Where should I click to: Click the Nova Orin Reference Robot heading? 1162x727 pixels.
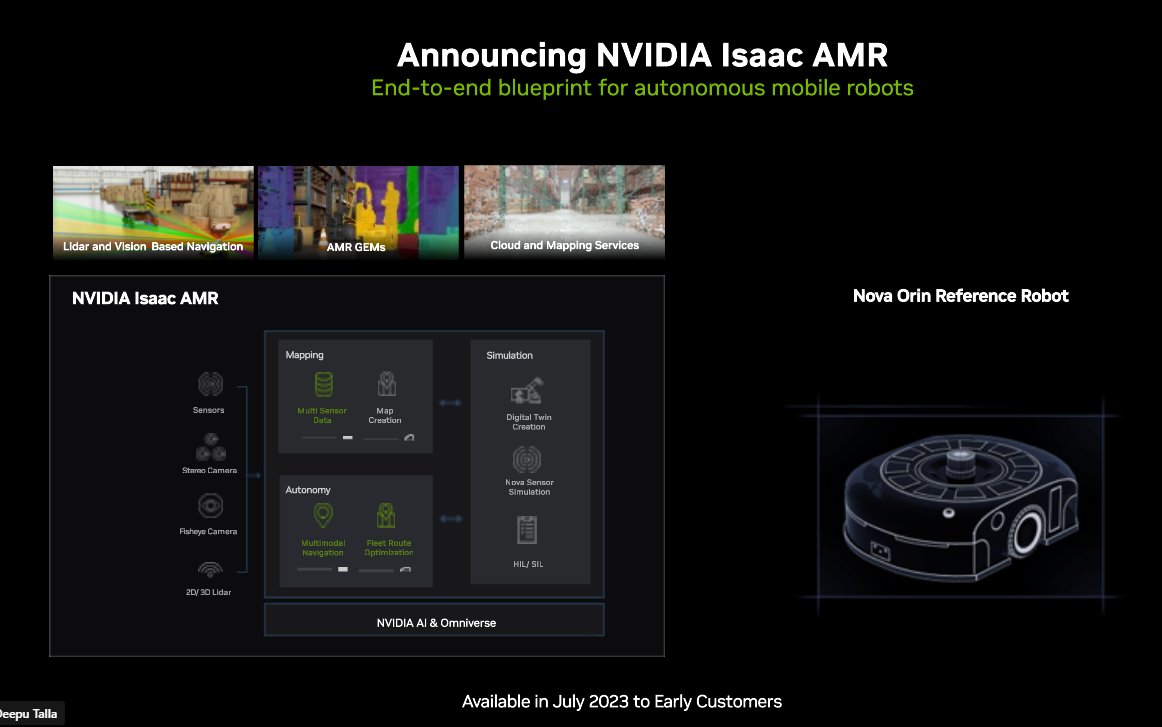(x=960, y=296)
